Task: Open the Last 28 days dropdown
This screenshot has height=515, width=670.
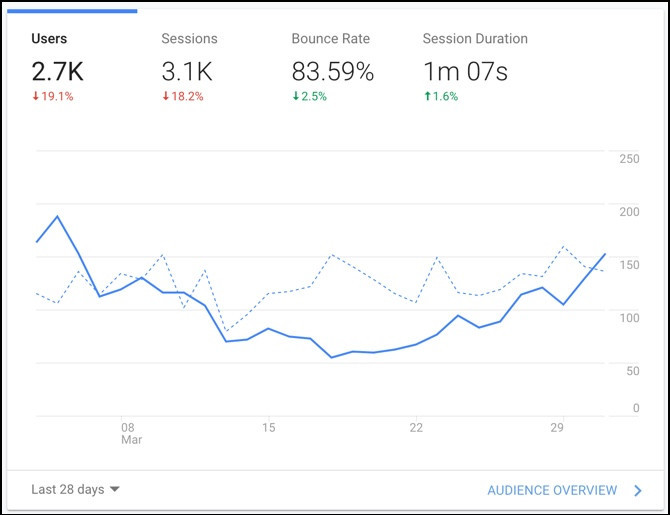Action: pyautogui.click(x=75, y=489)
